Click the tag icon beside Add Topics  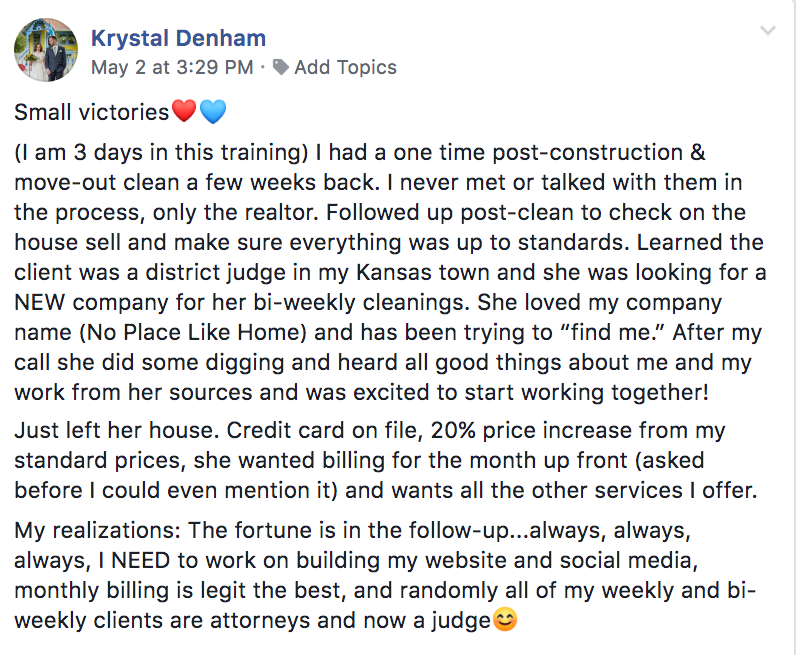click(281, 68)
